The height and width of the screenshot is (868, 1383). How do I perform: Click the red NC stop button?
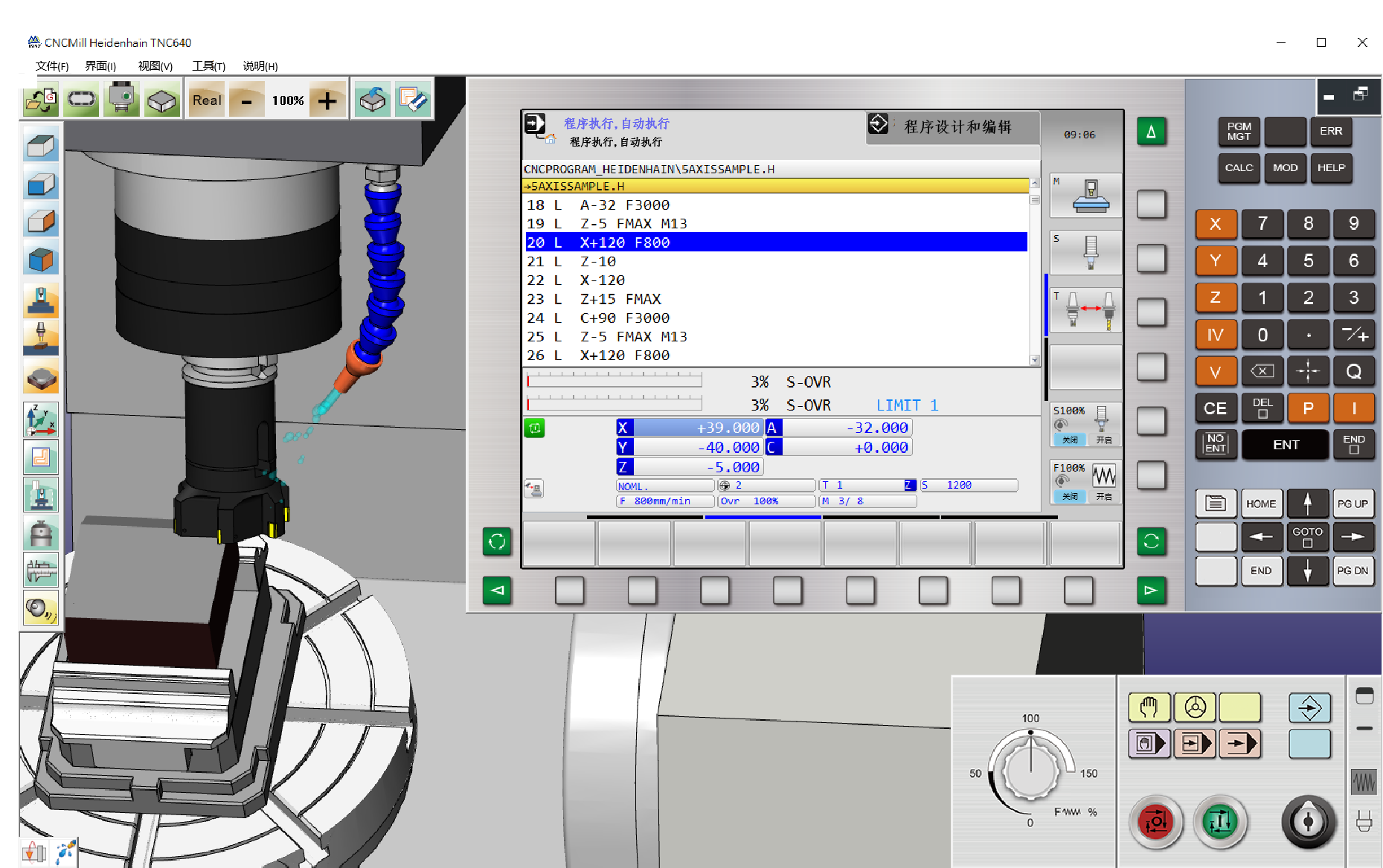1155,822
